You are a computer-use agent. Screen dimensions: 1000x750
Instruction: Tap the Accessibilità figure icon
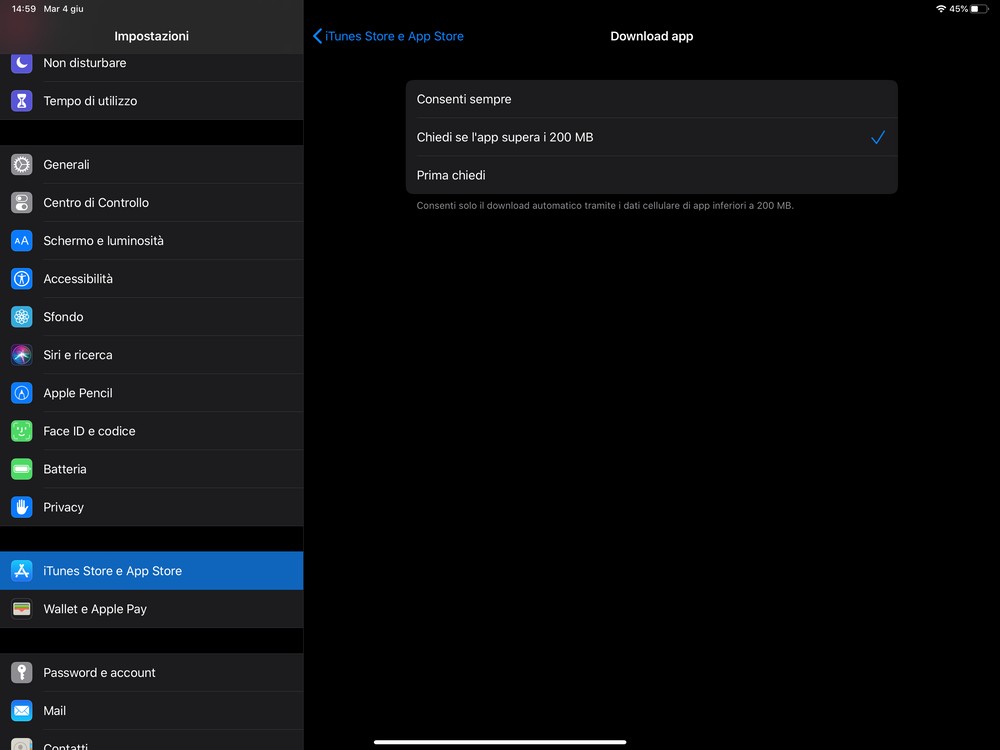pos(22,279)
